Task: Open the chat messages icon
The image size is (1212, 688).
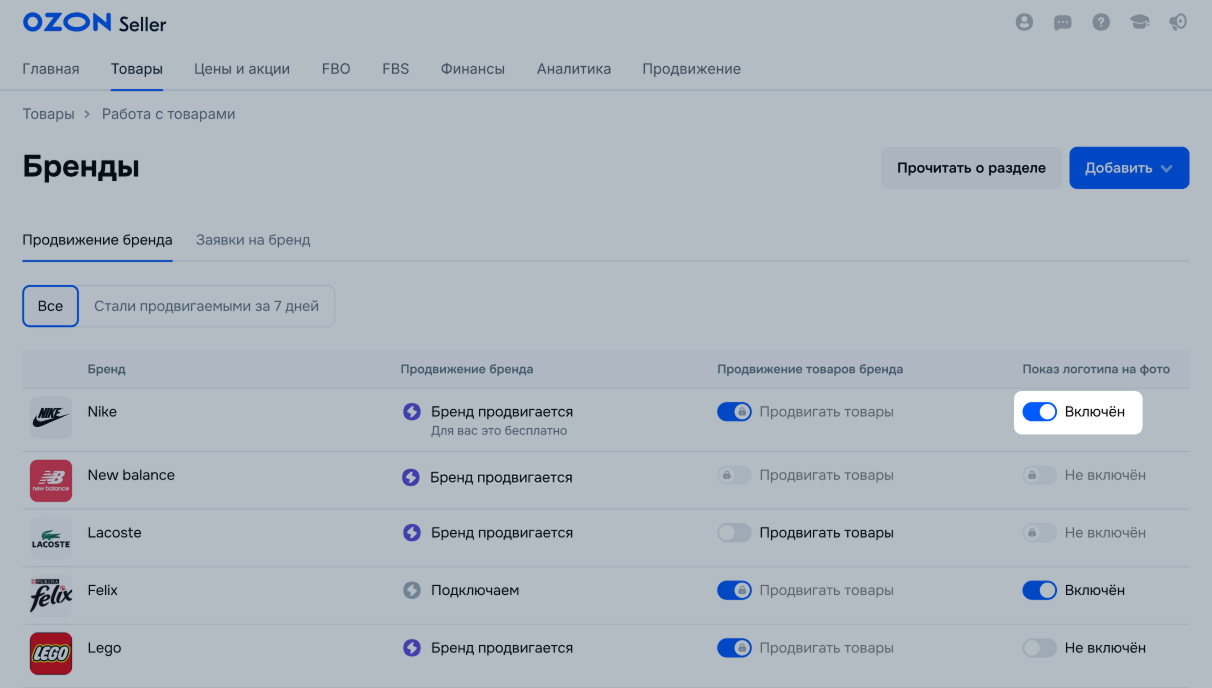Action: point(1062,22)
